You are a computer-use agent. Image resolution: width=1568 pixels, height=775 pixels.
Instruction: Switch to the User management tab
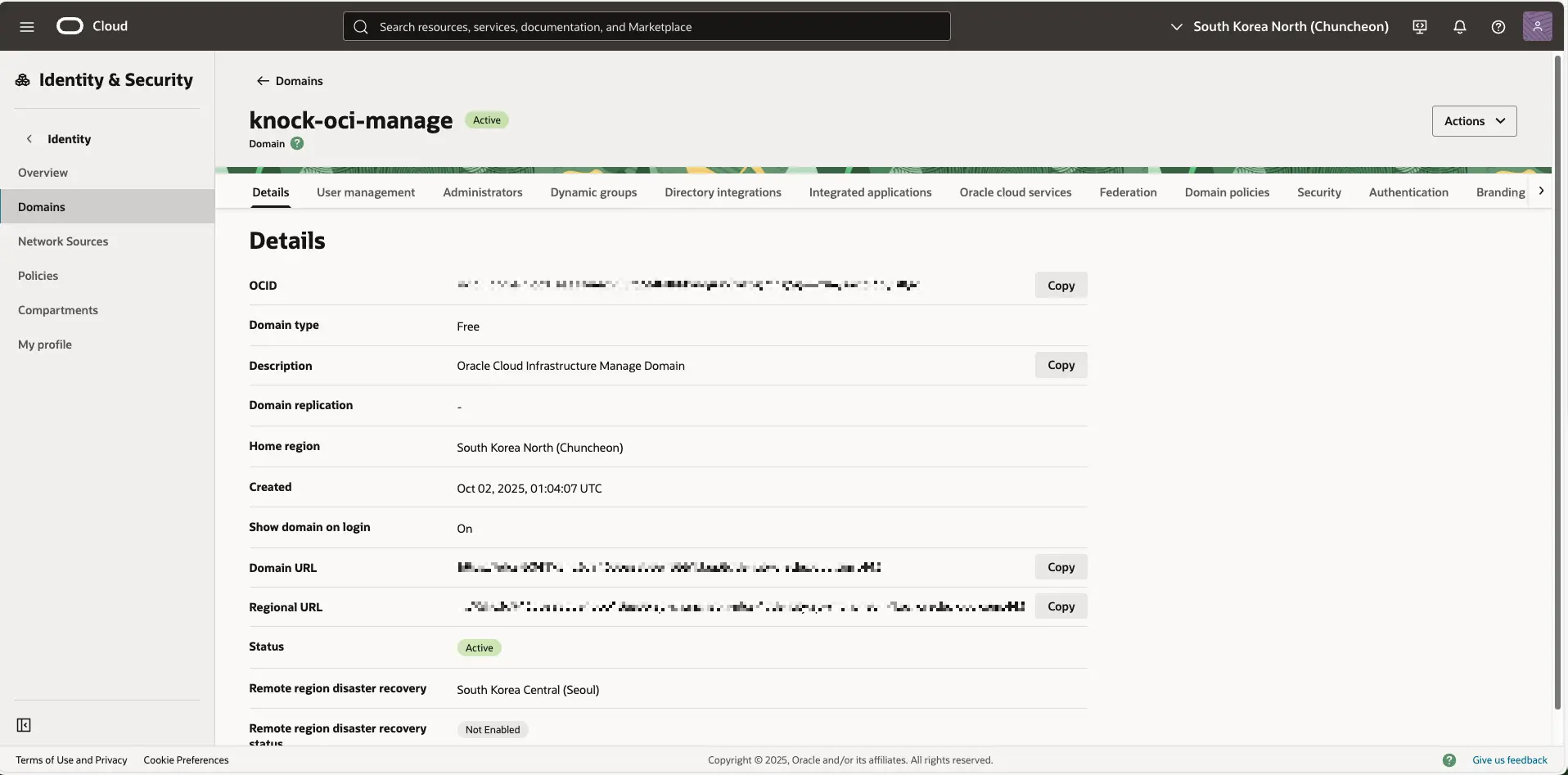click(366, 192)
